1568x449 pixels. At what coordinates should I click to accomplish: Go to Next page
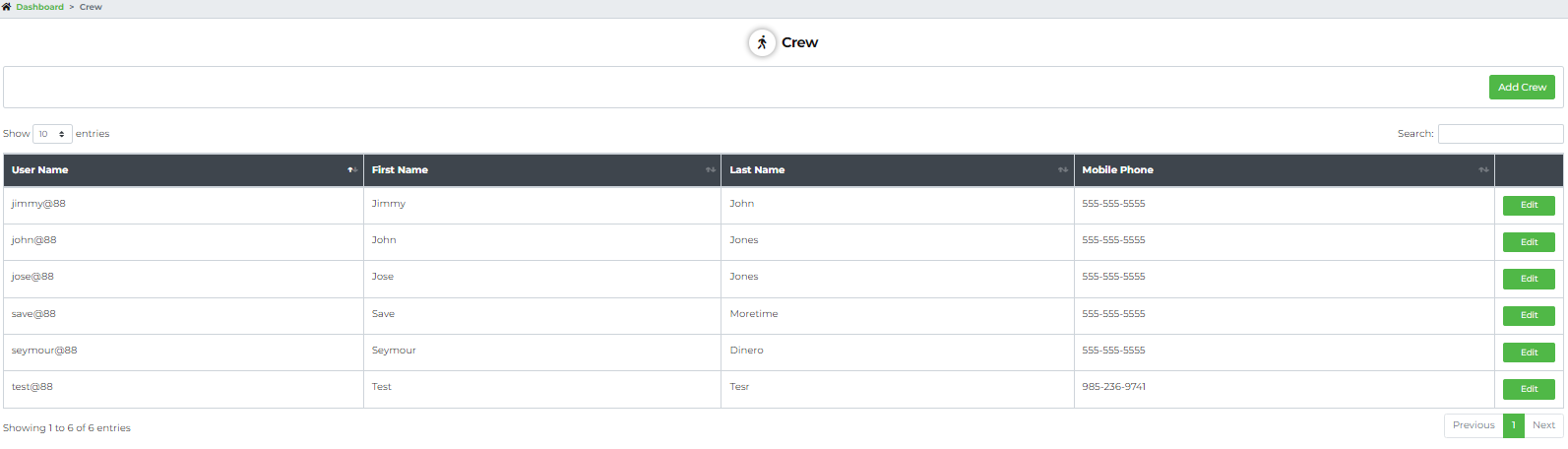pyautogui.click(x=1543, y=425)
